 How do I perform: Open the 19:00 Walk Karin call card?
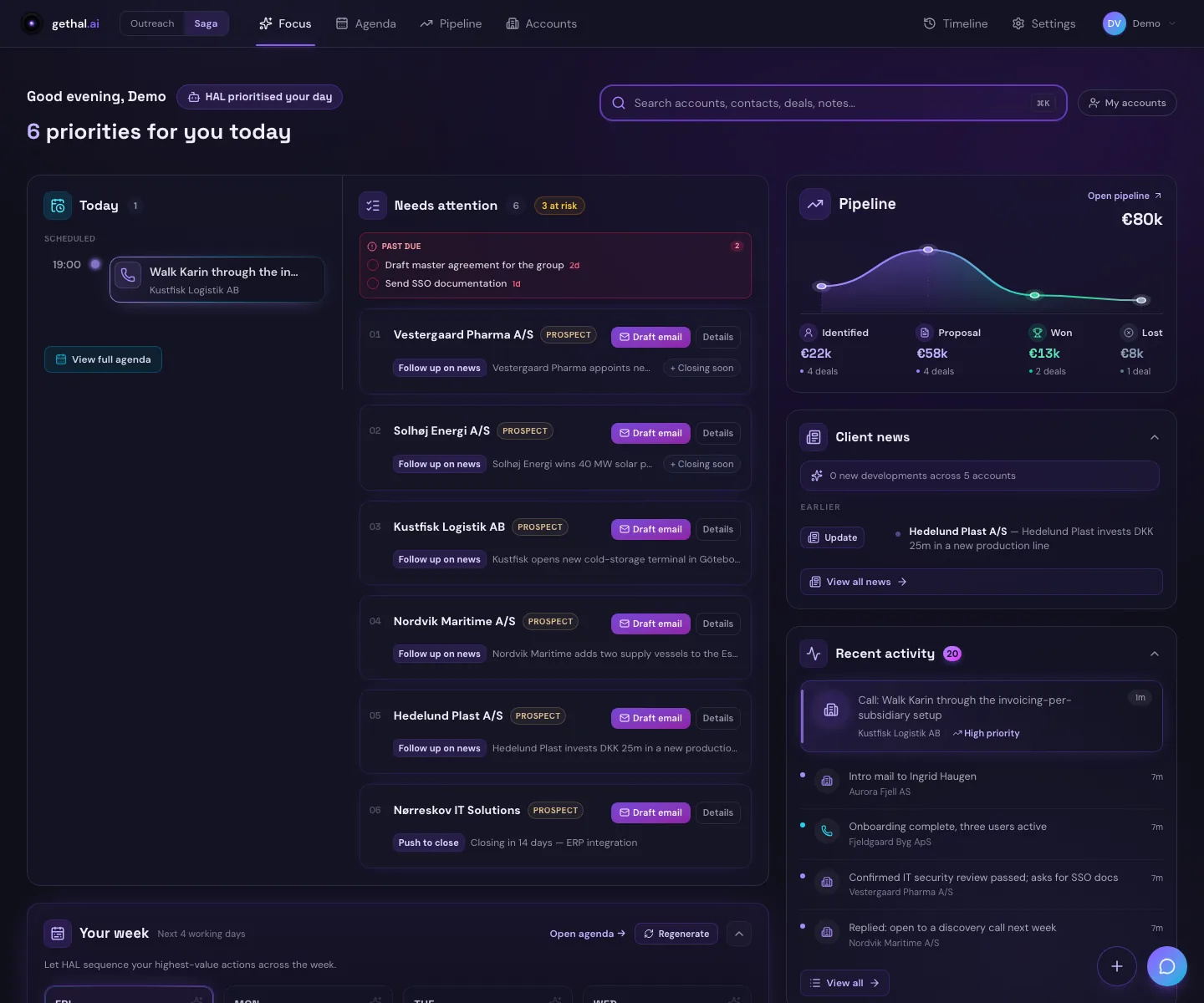[x=217, y=279]
